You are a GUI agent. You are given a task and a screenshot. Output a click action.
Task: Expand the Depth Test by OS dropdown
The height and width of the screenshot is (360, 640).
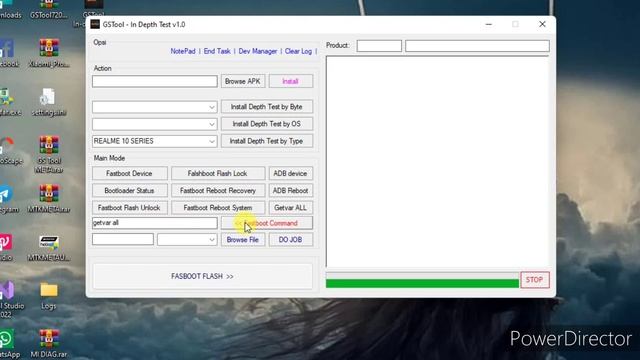tap(212, 124)
